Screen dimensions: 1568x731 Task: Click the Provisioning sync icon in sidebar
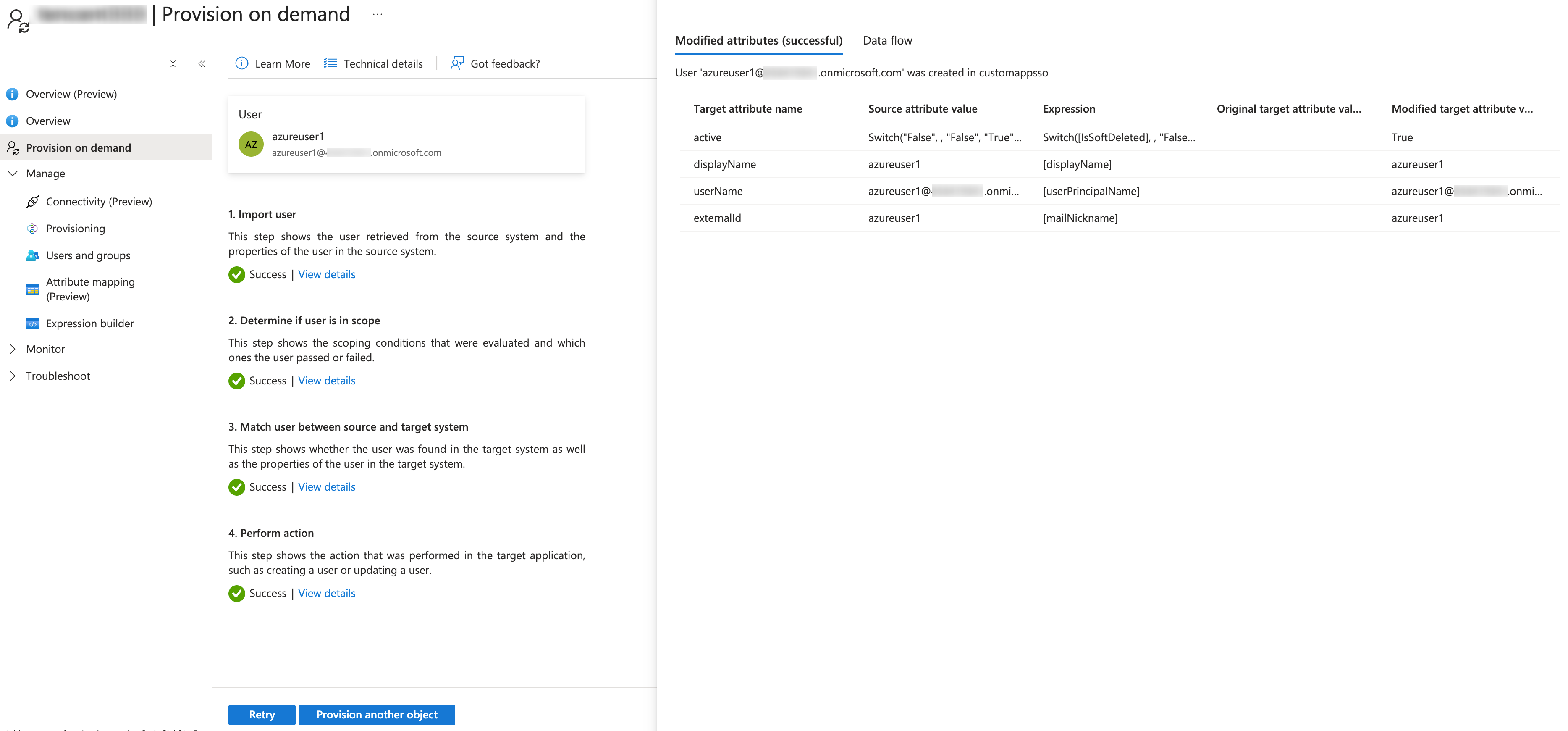33,229
